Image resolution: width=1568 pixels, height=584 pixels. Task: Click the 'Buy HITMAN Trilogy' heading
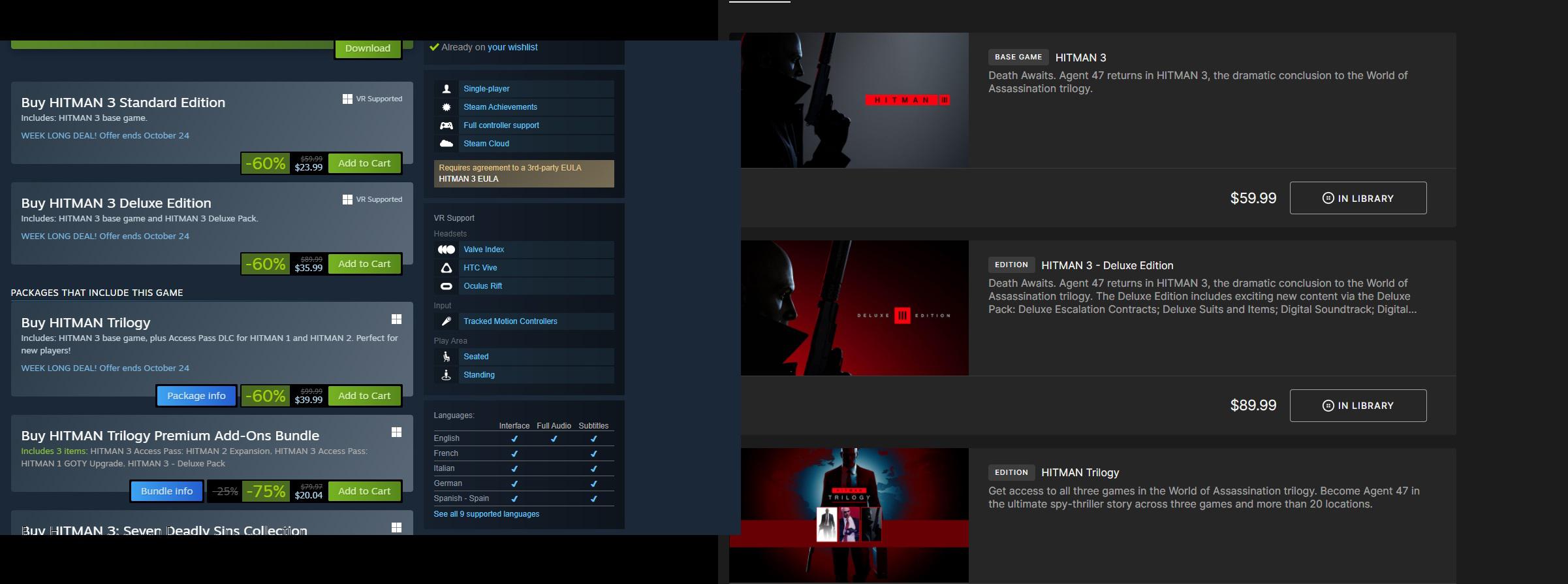coord(86,323)
